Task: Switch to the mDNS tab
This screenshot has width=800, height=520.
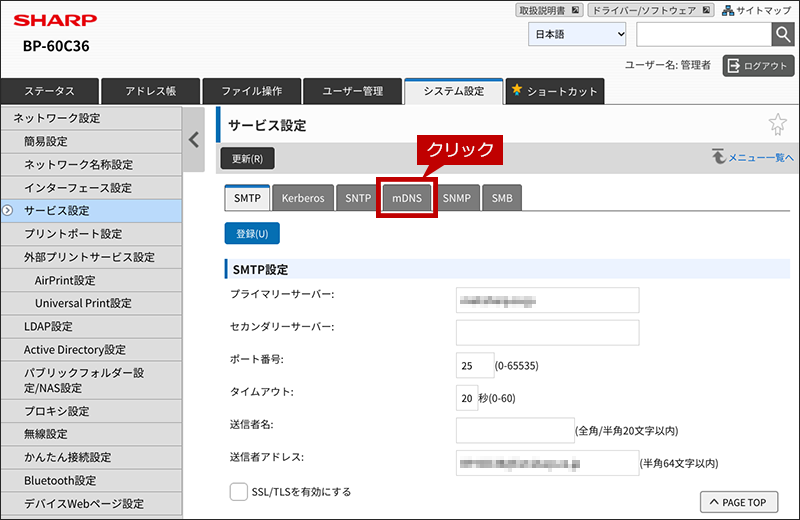Action: pyautogui.click(x=407, y=198)
